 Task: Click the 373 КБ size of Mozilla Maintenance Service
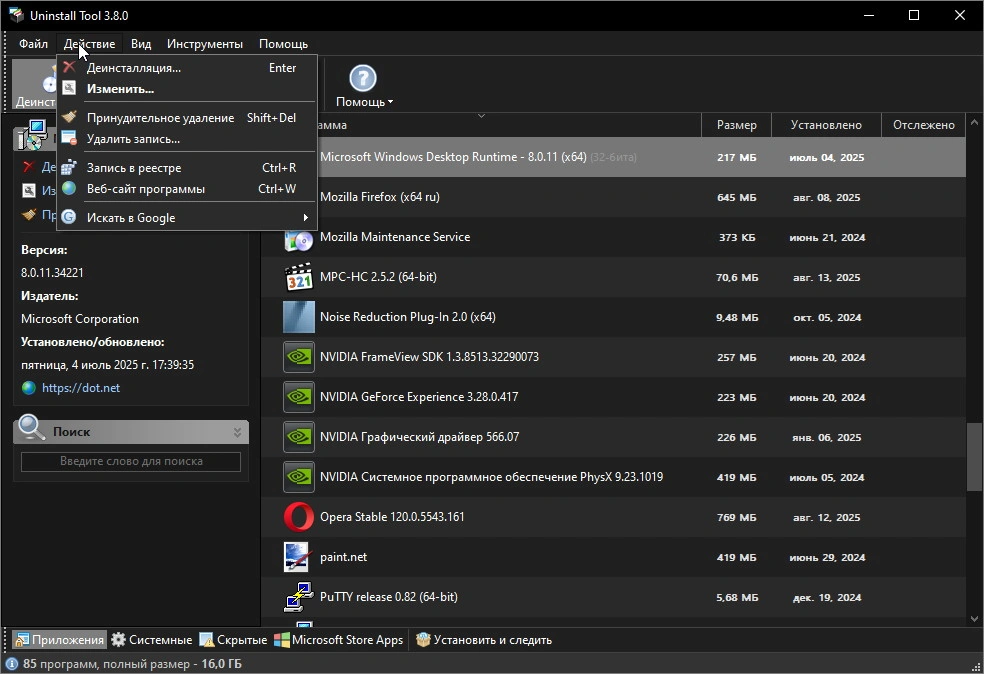pyautogui.click(x=737, y=237)
